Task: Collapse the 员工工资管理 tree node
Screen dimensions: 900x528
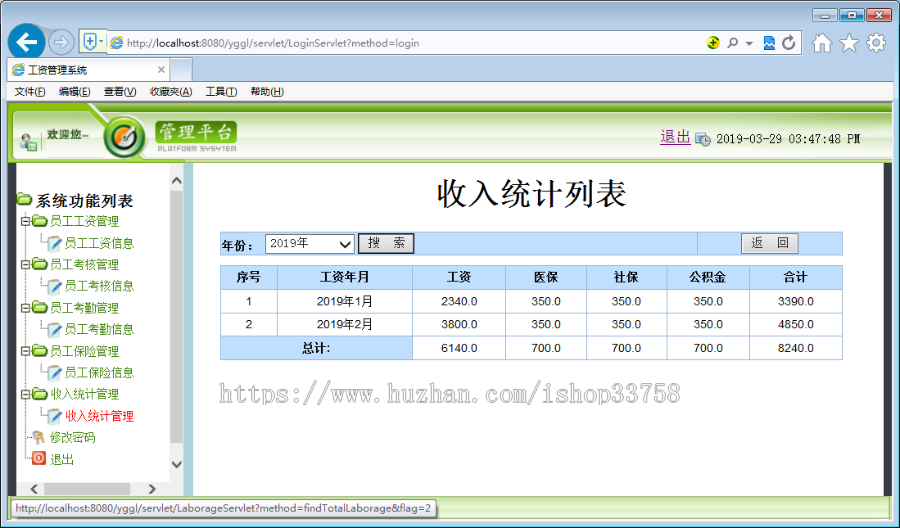Action: (25, 221)
